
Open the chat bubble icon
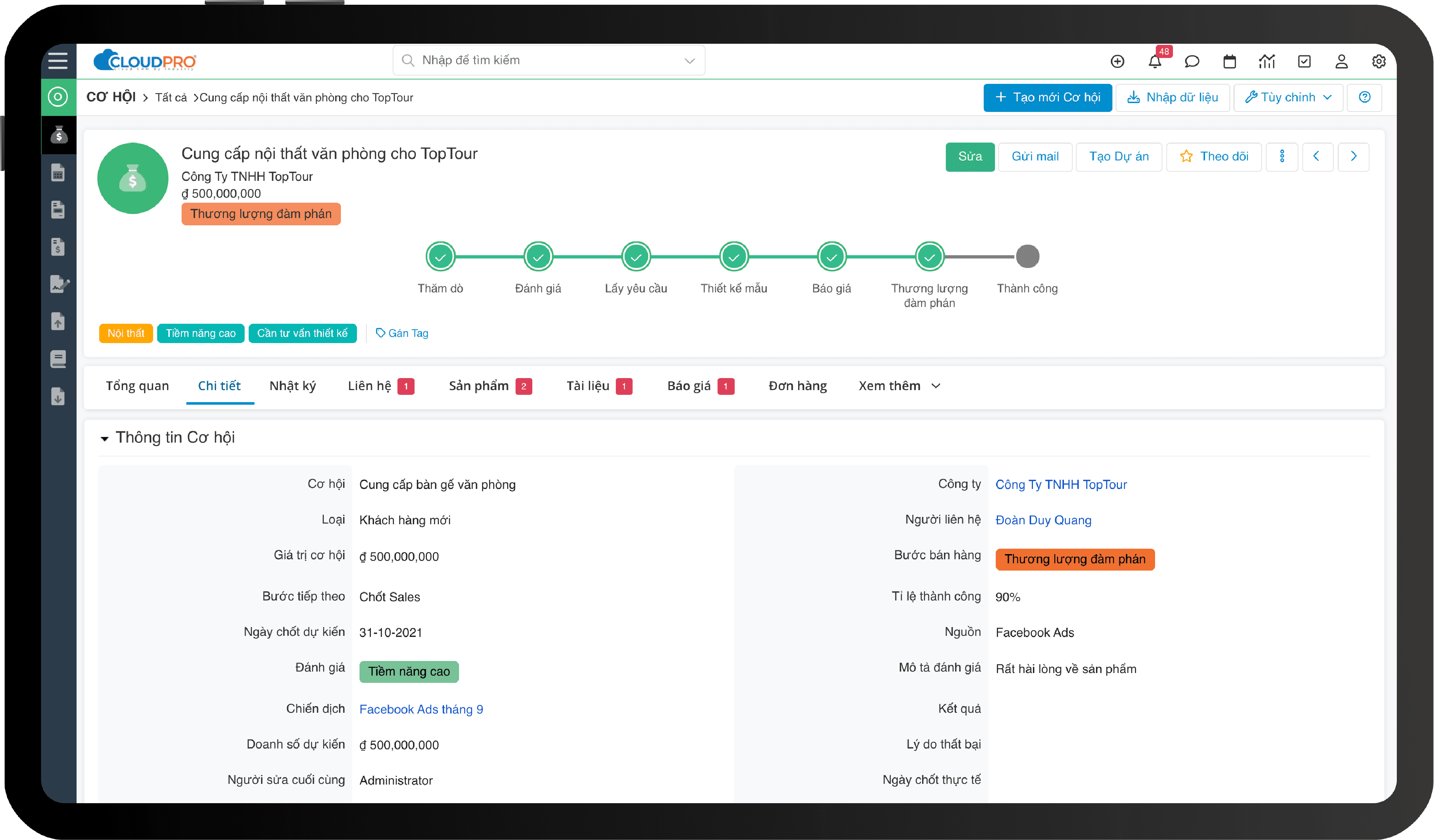pos(1192,62)
